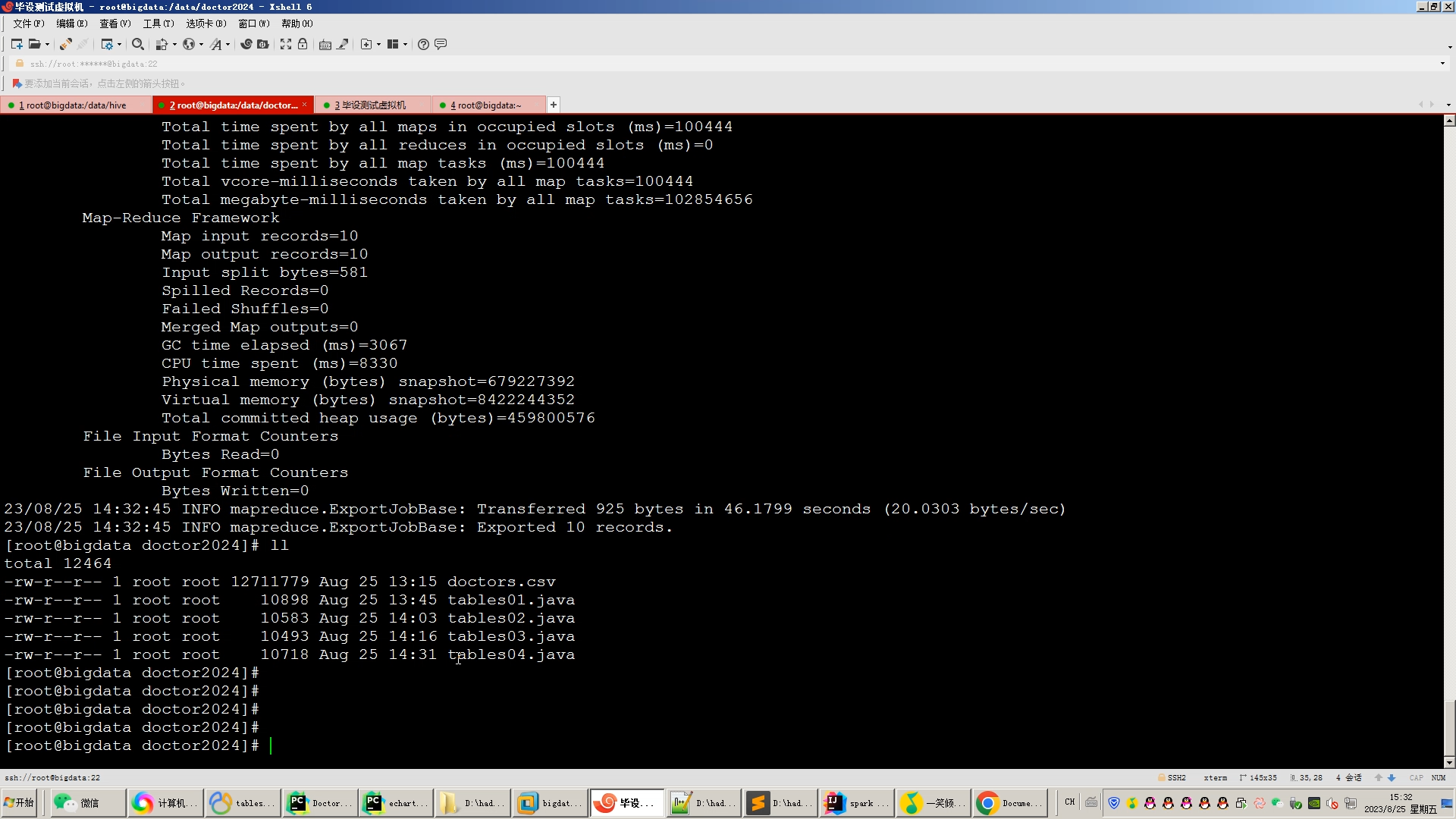Open the layout panes dropdown arrow

(406, 45)
